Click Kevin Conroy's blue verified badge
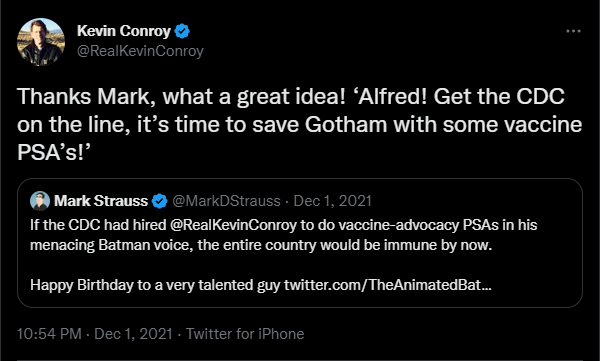This screenshot has width=600, height=361. (x=182, y=31)
